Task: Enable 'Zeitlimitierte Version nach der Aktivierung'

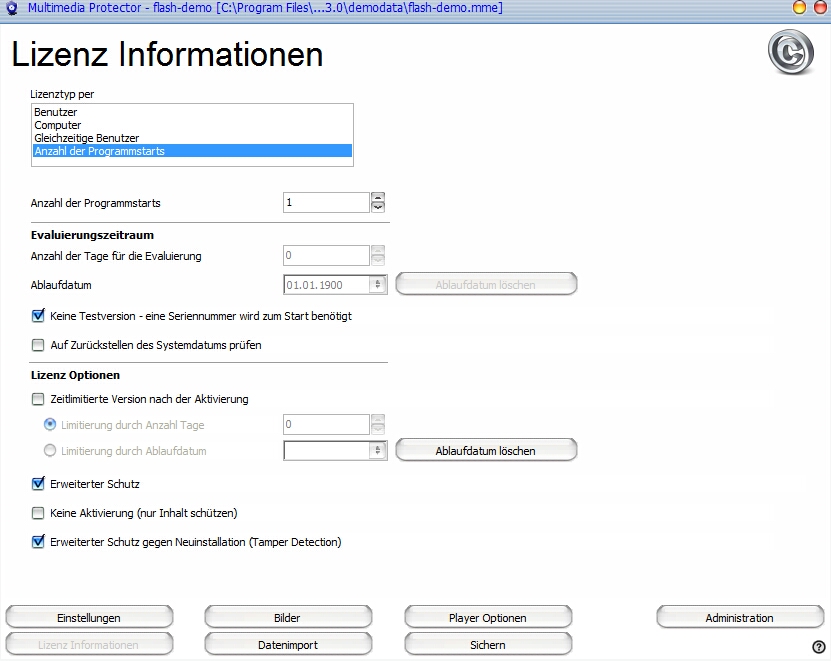Action: point(39,399)
